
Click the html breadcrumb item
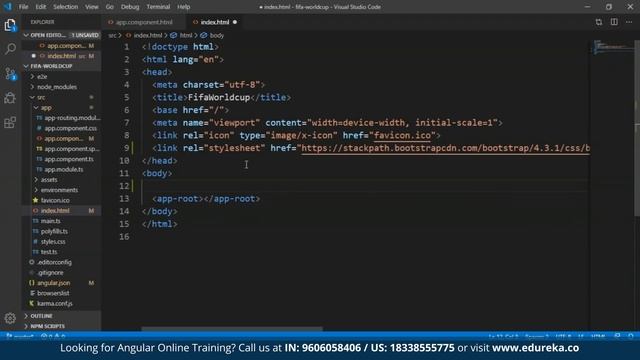[185, 36]
